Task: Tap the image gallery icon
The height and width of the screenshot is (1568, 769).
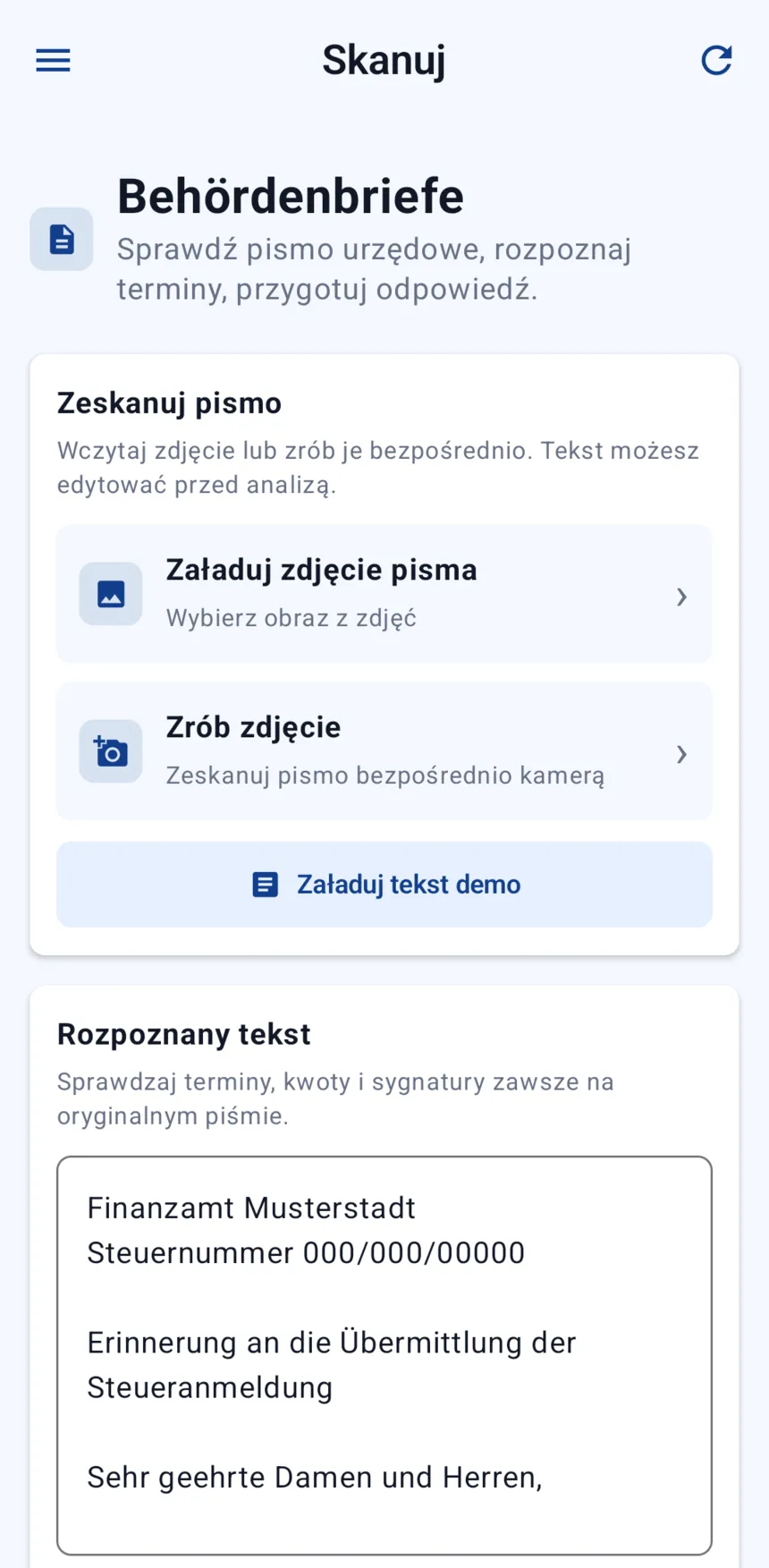Action: pos(111,594)
